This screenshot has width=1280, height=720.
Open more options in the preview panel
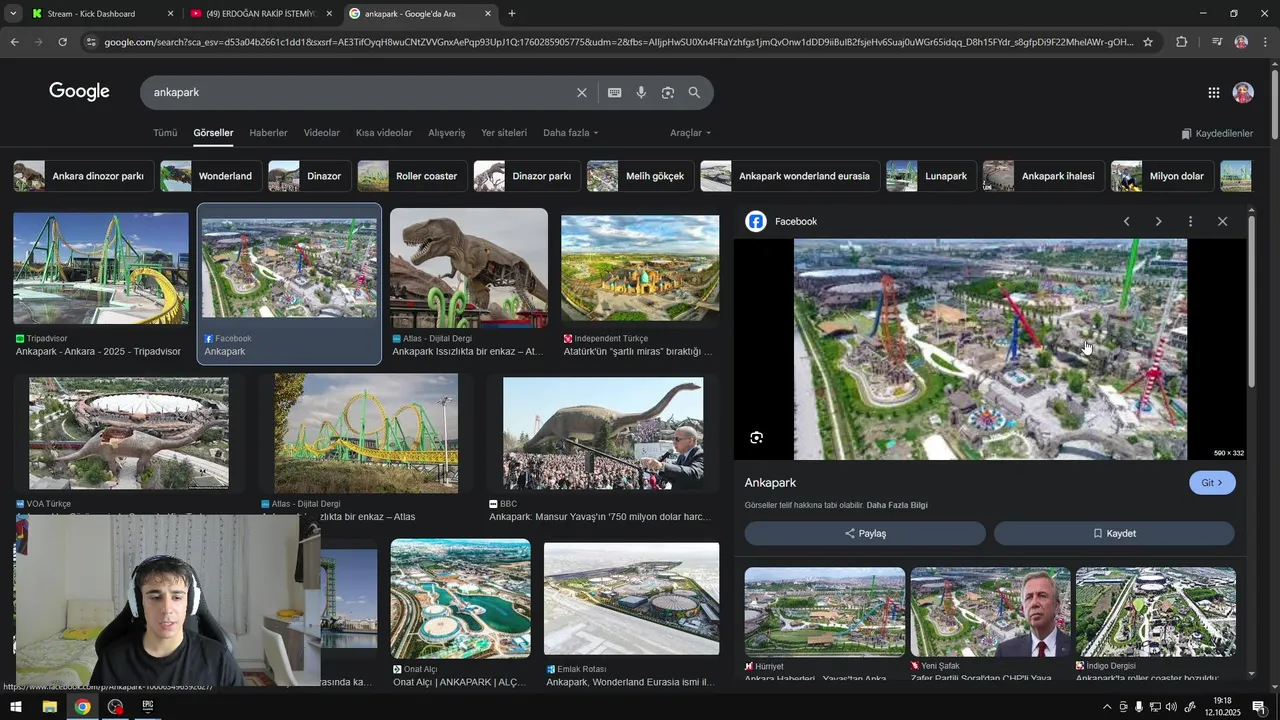(1190, 221)
